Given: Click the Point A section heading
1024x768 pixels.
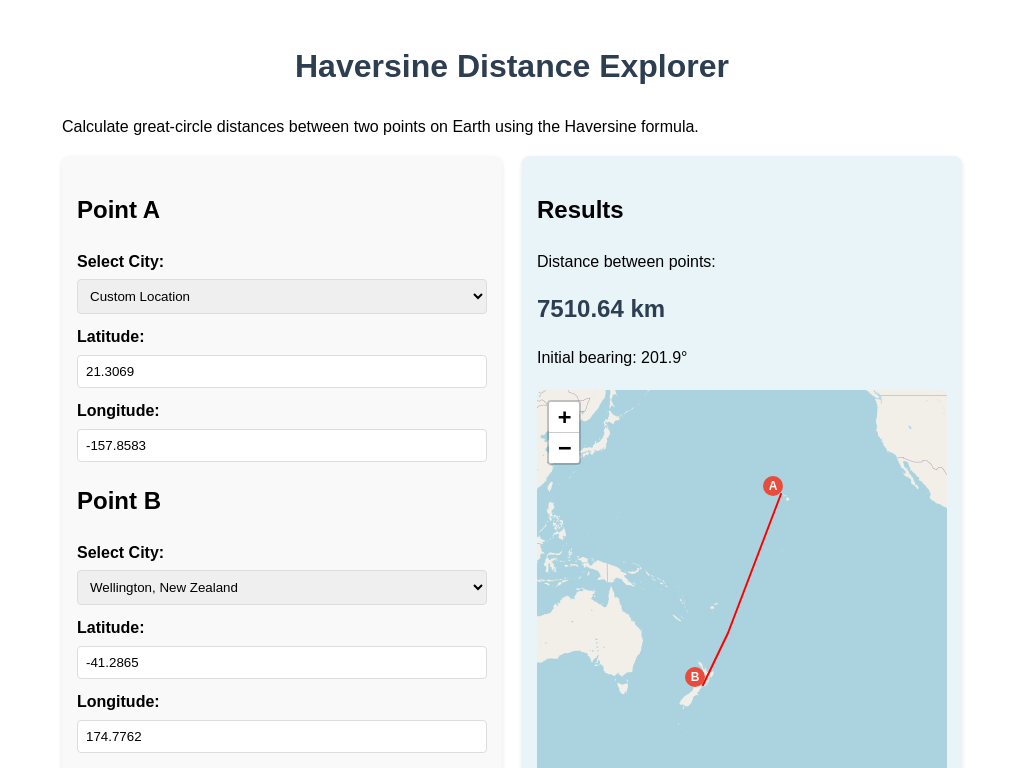Looking at the screenshot, I should tap(118, 210).
